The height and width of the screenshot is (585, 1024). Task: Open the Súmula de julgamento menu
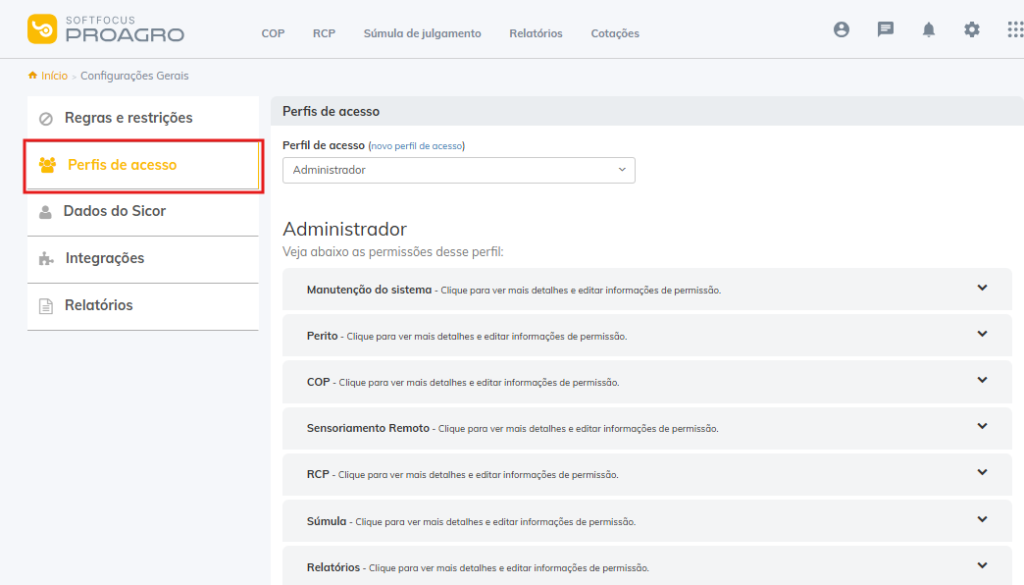click(x=422, y=33)
